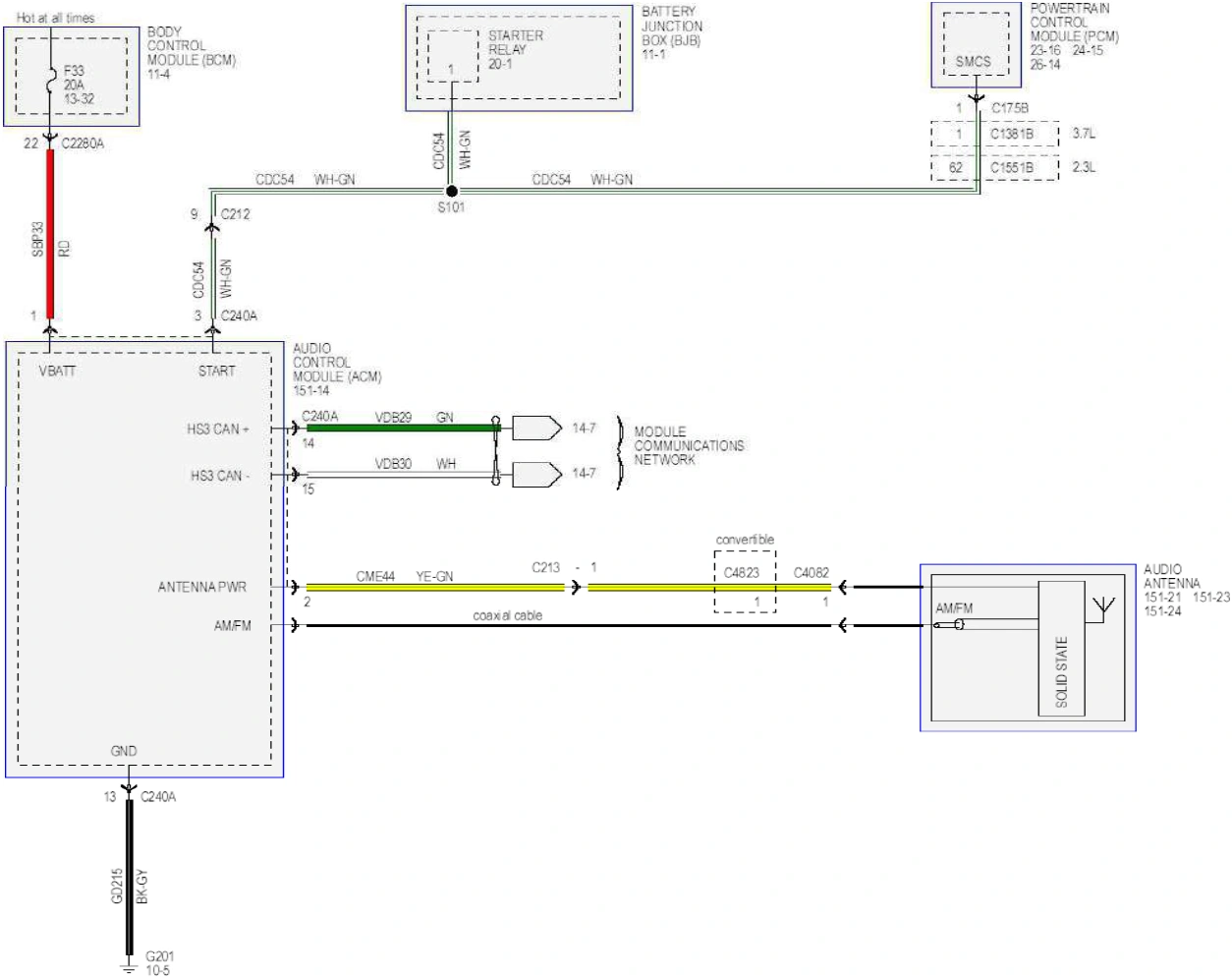Click connector label C1381B
Image resolution: width=1232 pixels, height=978 pixels.
tap(1012, 134)
